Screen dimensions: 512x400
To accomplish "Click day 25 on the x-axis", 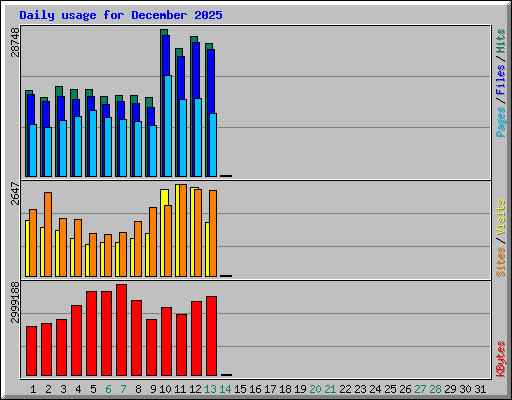I will (390, 389).
